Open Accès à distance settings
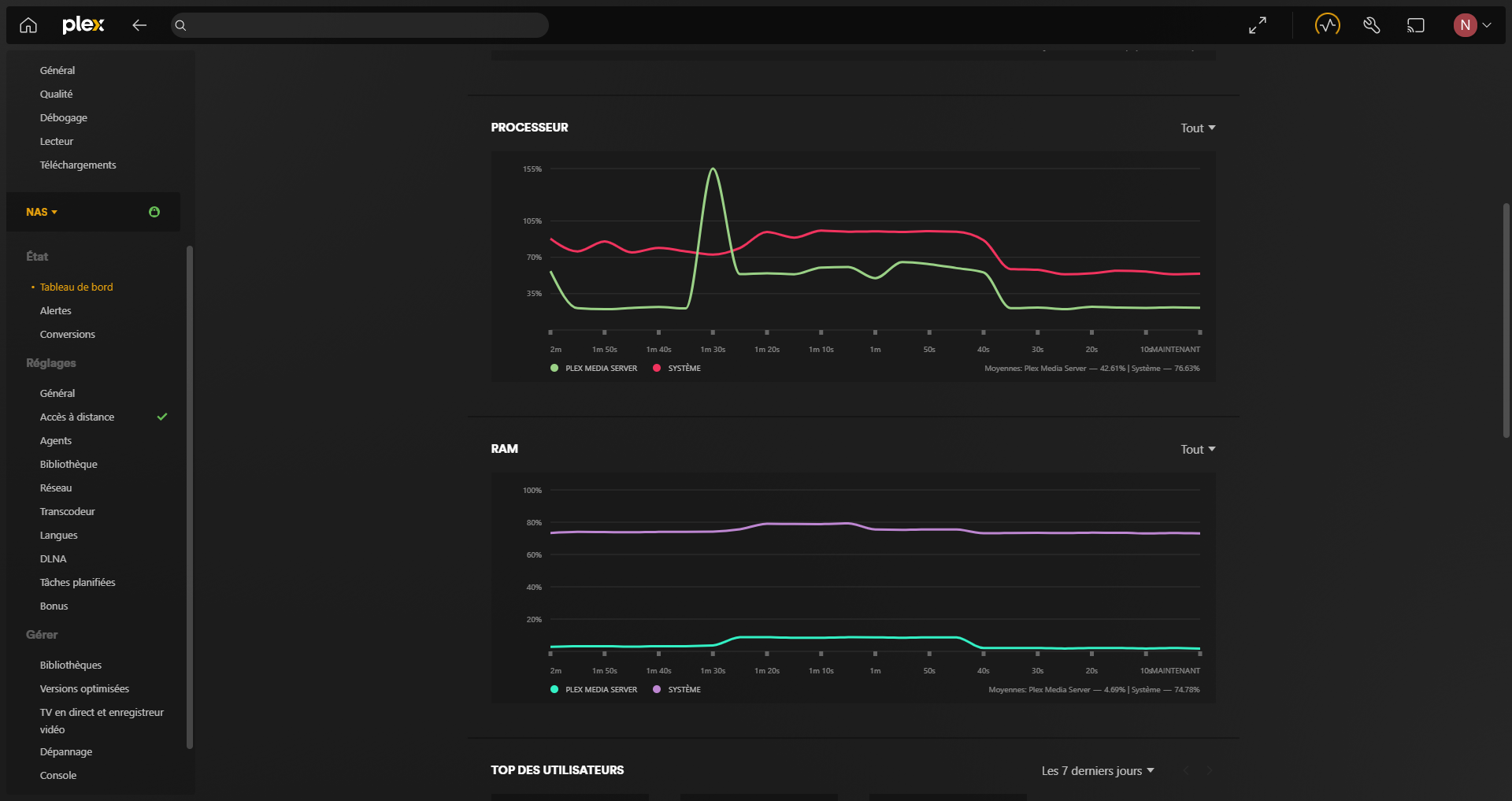 tap(77, 417)
